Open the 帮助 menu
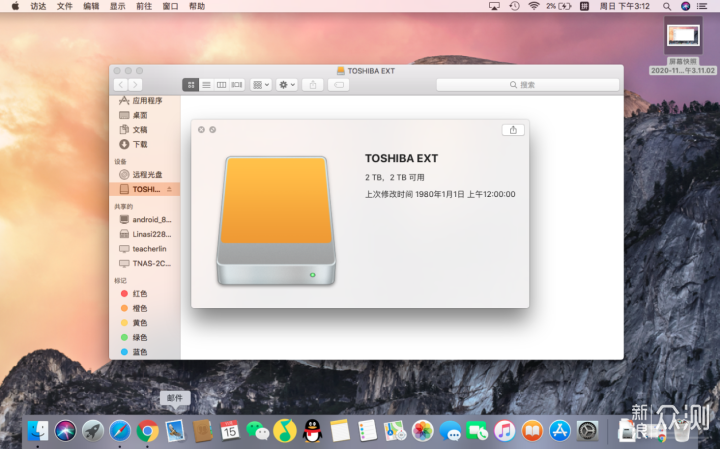The height and width of the screenshot is (449, 720). click(197, 6)
